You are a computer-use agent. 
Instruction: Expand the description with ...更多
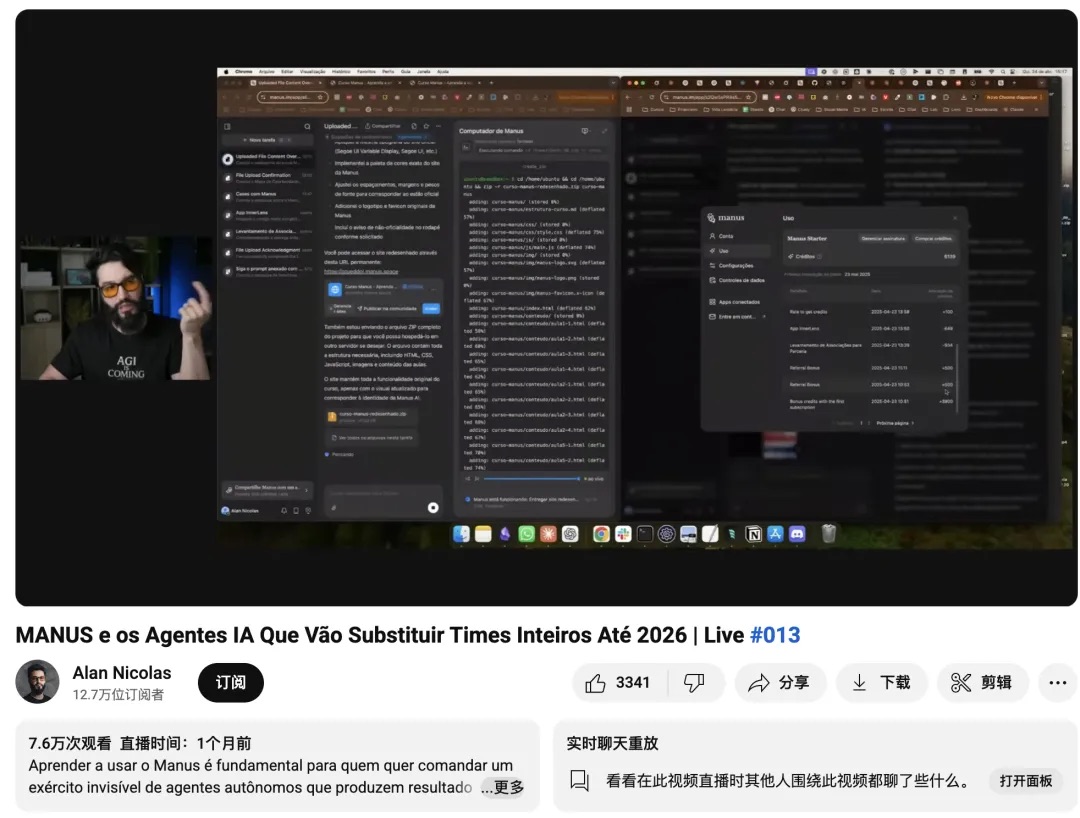pyautogui.click(x=503, y=787)
